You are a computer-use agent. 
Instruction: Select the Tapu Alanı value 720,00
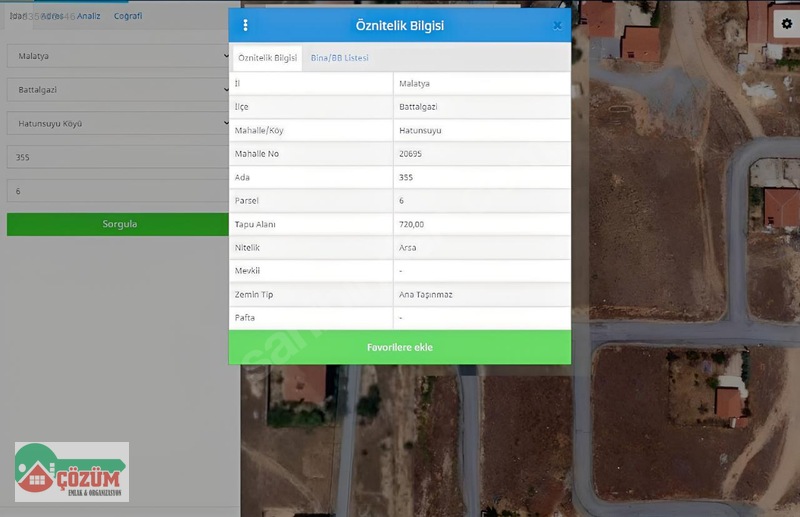pyautogui.click(x=411, y=224)
